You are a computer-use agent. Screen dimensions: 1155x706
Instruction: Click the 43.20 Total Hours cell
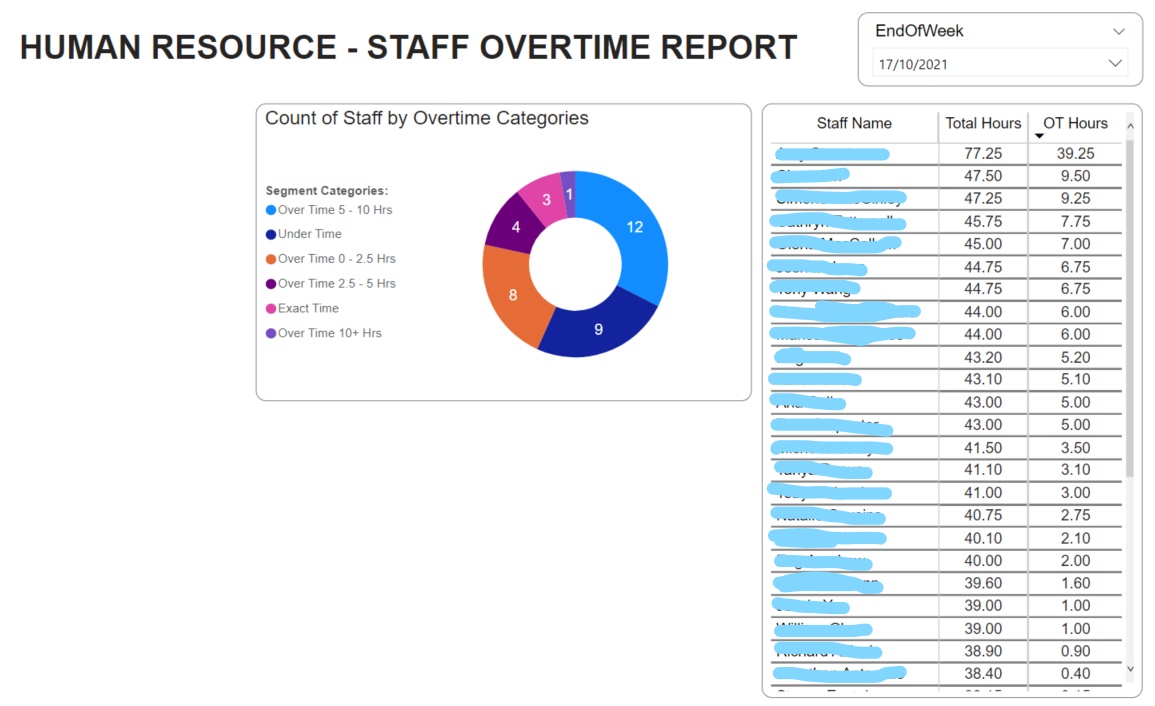pyautogui.click(x=983, y=357)
